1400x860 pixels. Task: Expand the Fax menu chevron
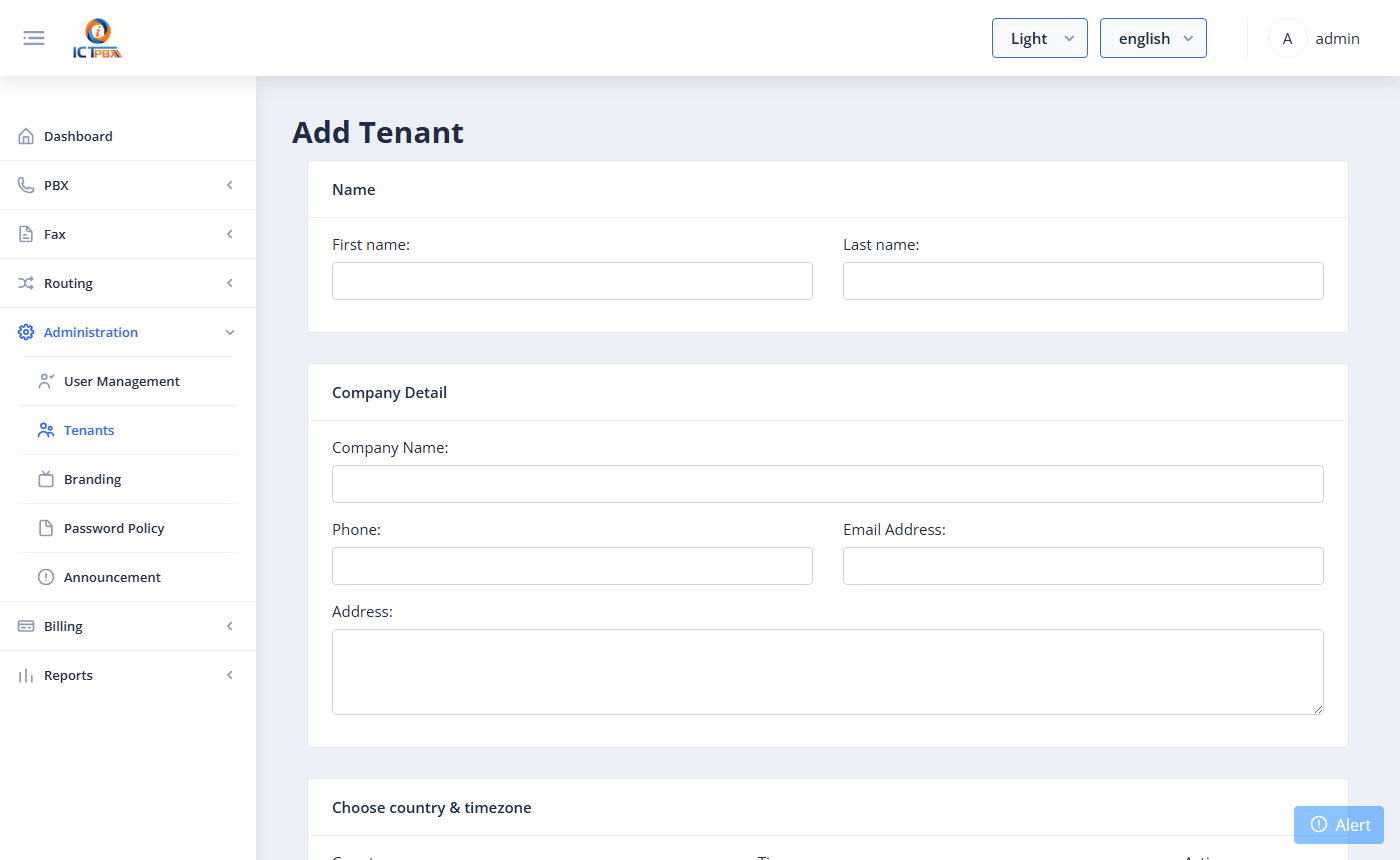(230, 234)
